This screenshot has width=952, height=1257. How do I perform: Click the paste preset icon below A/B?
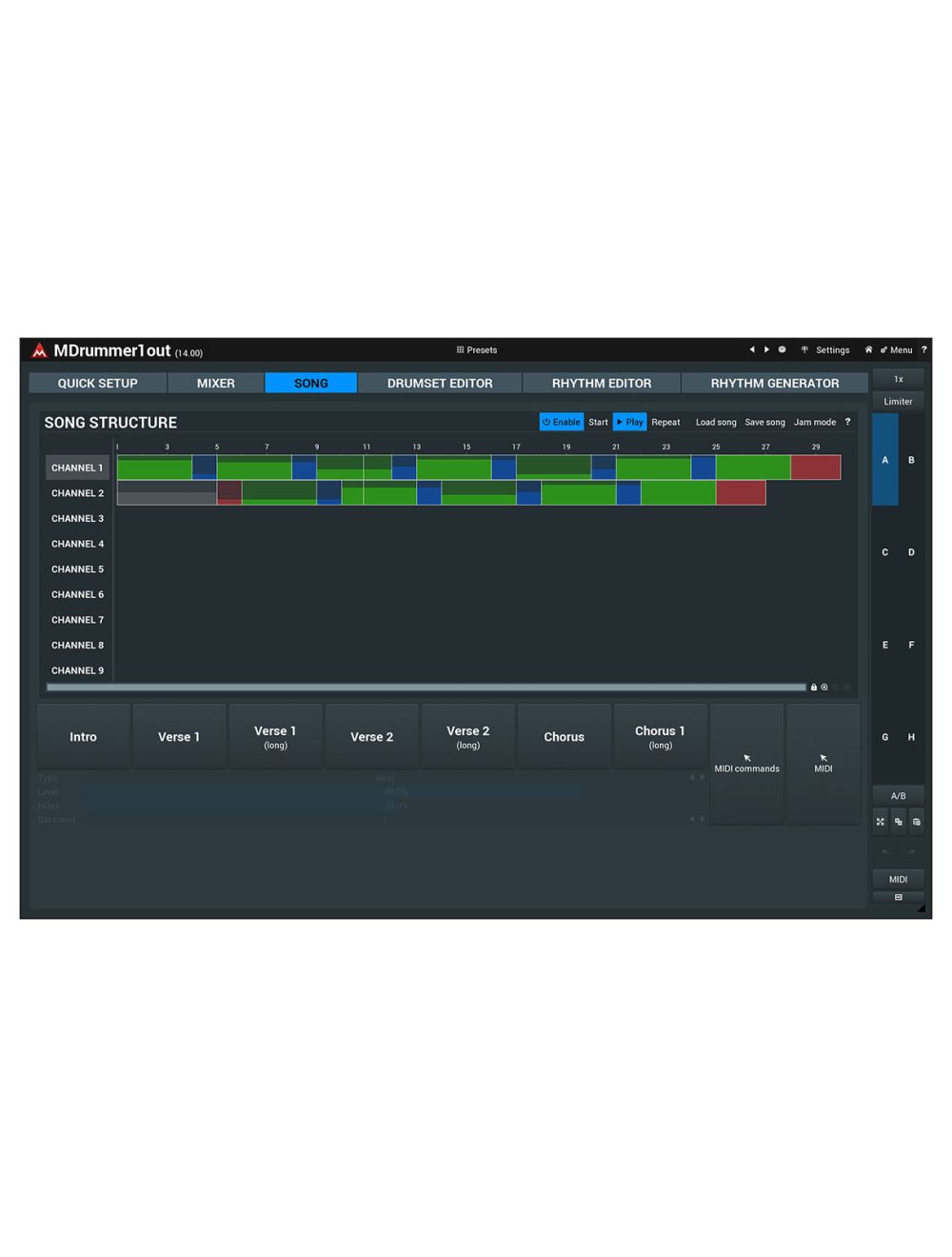(x=917, y=822)
